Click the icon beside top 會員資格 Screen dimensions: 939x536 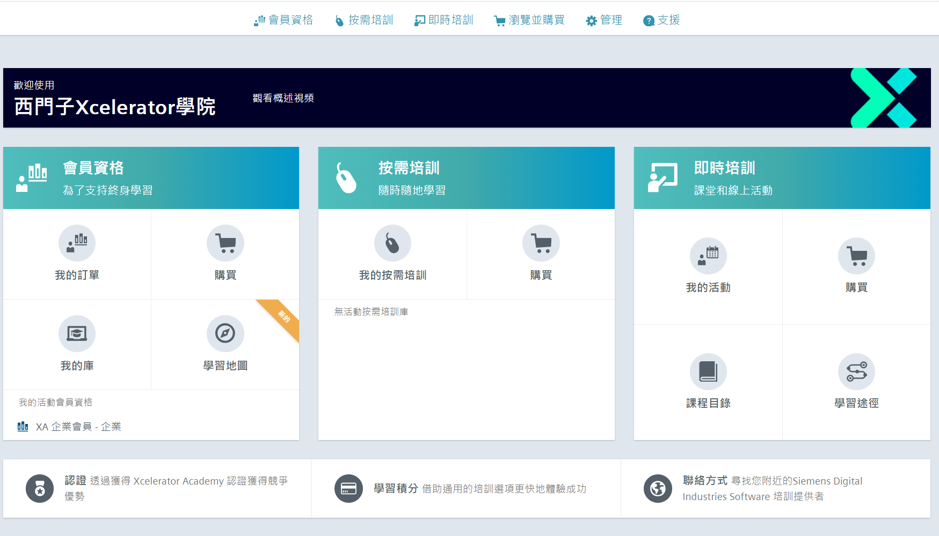(259, 21)
